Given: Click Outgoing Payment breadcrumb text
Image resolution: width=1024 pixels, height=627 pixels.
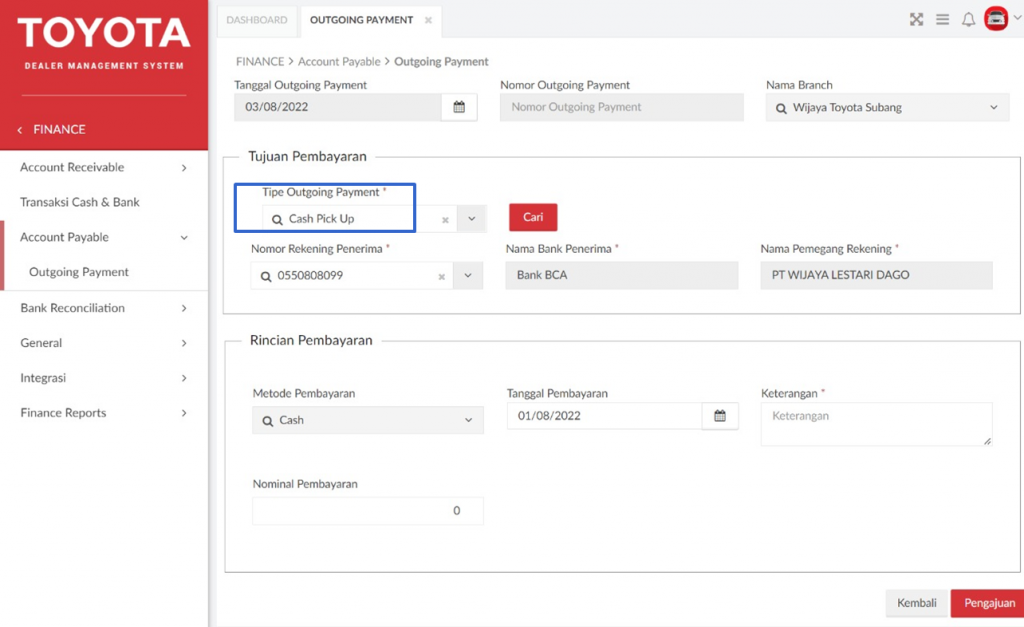Looking at the screenshot, I should 441,61.
